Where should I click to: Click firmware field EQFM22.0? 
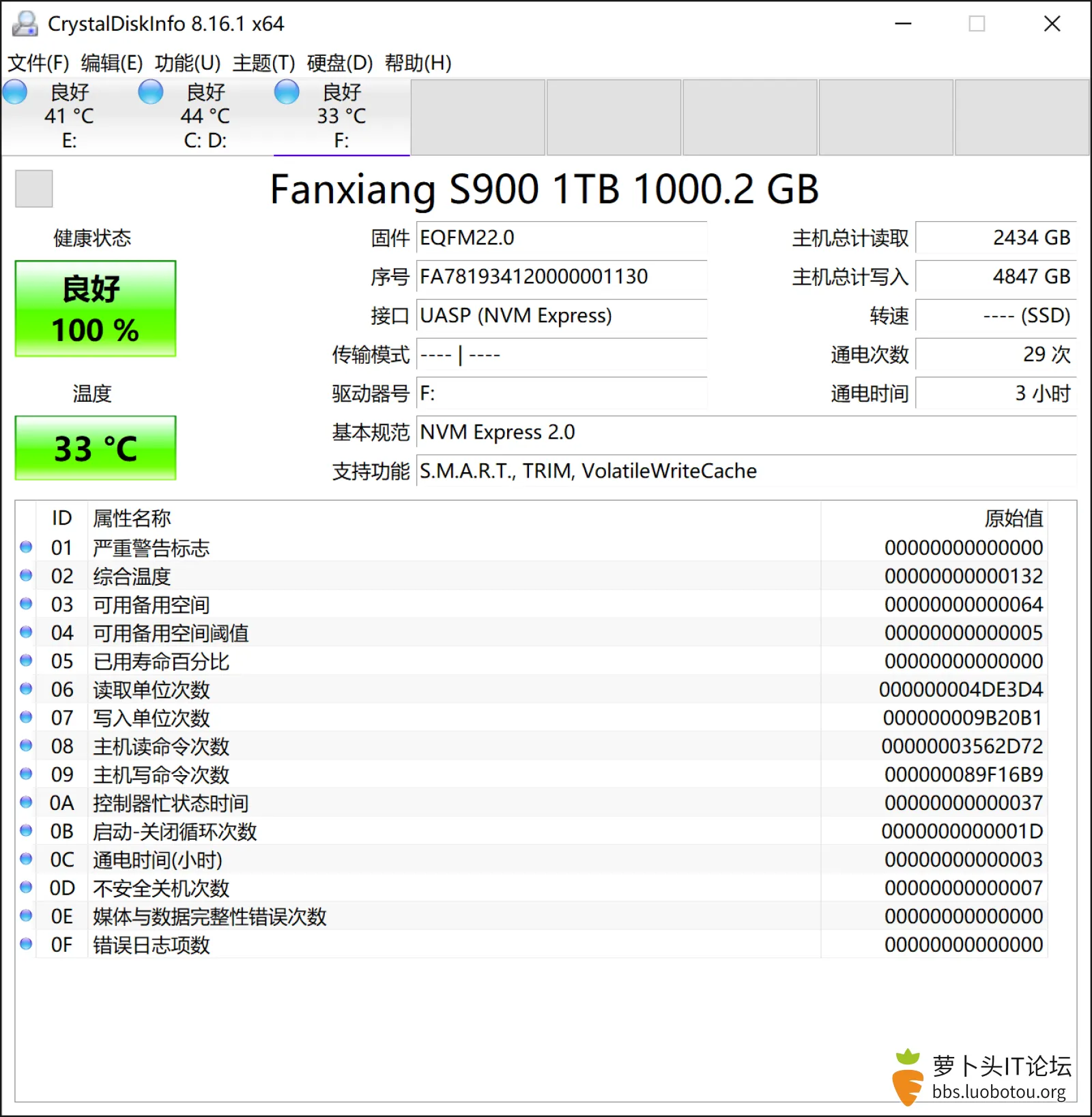562,238
